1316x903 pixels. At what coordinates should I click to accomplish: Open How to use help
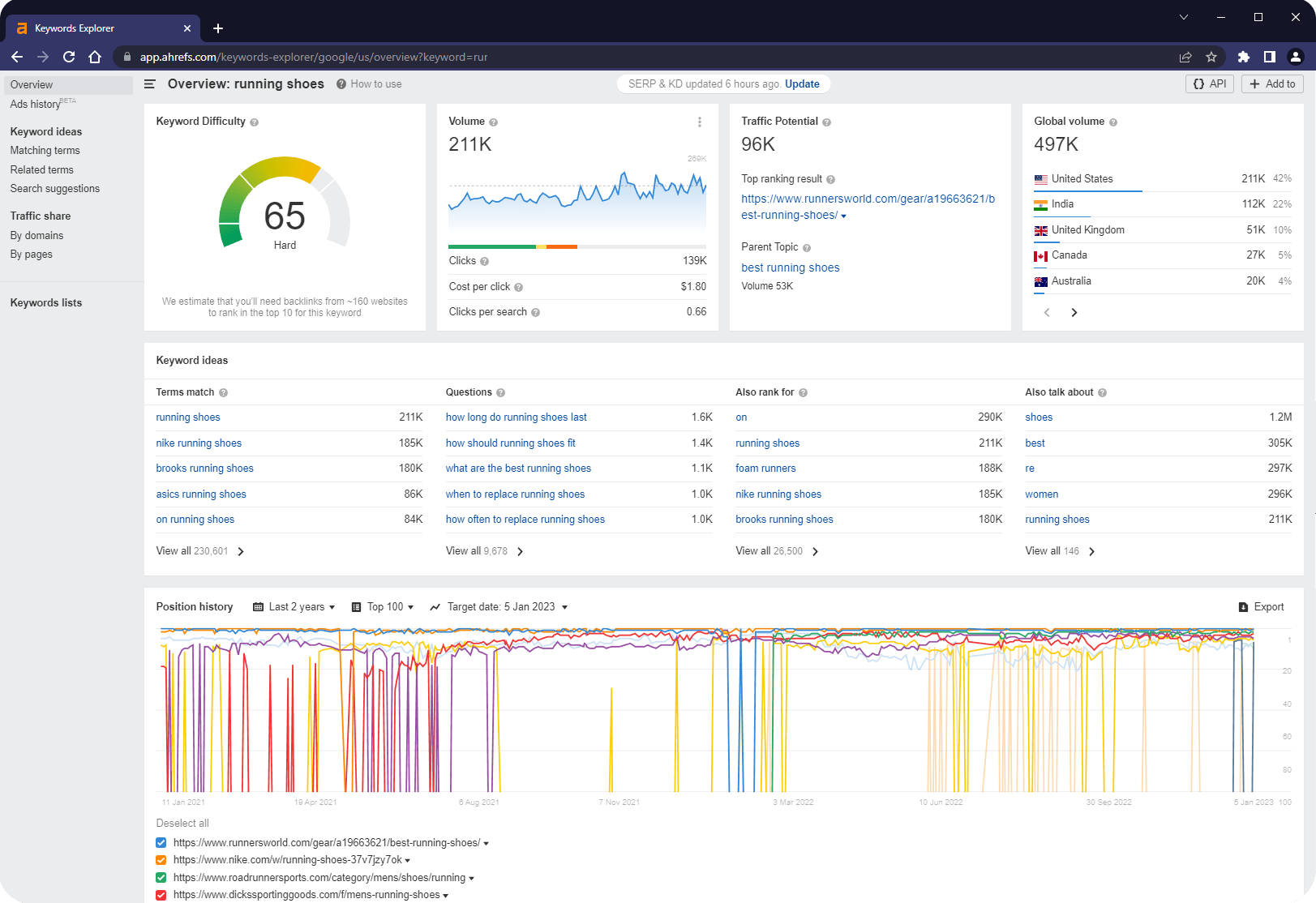[369, 84]
